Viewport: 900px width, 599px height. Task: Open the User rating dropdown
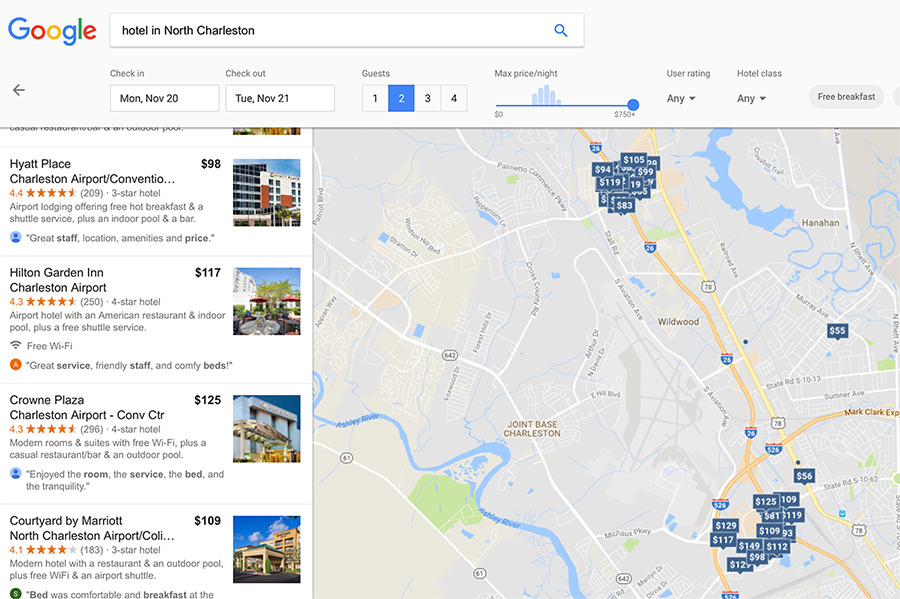point(681,98)
